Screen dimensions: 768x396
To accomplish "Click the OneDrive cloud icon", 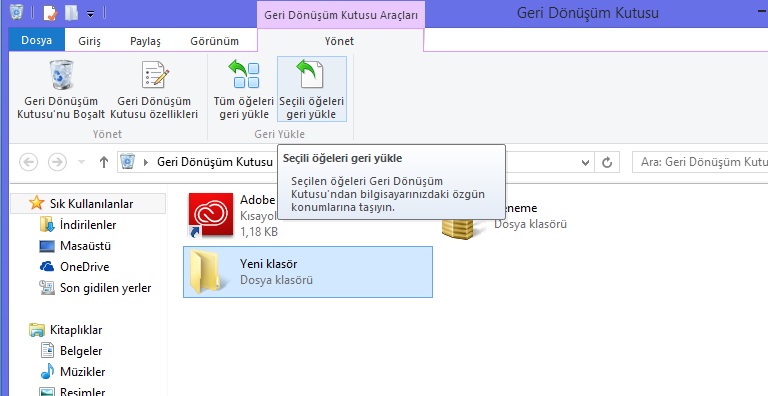I will (x=47, y=267).
